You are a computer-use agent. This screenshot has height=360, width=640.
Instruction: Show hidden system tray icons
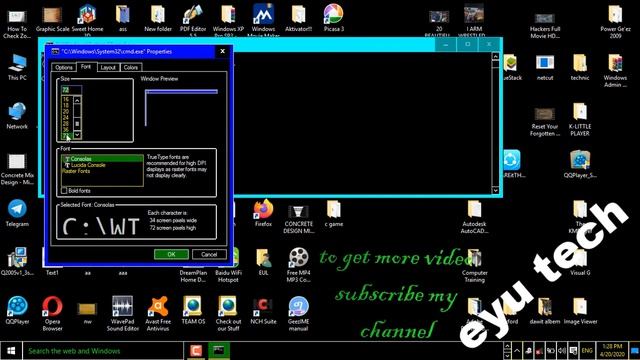(x=517, y=351)
